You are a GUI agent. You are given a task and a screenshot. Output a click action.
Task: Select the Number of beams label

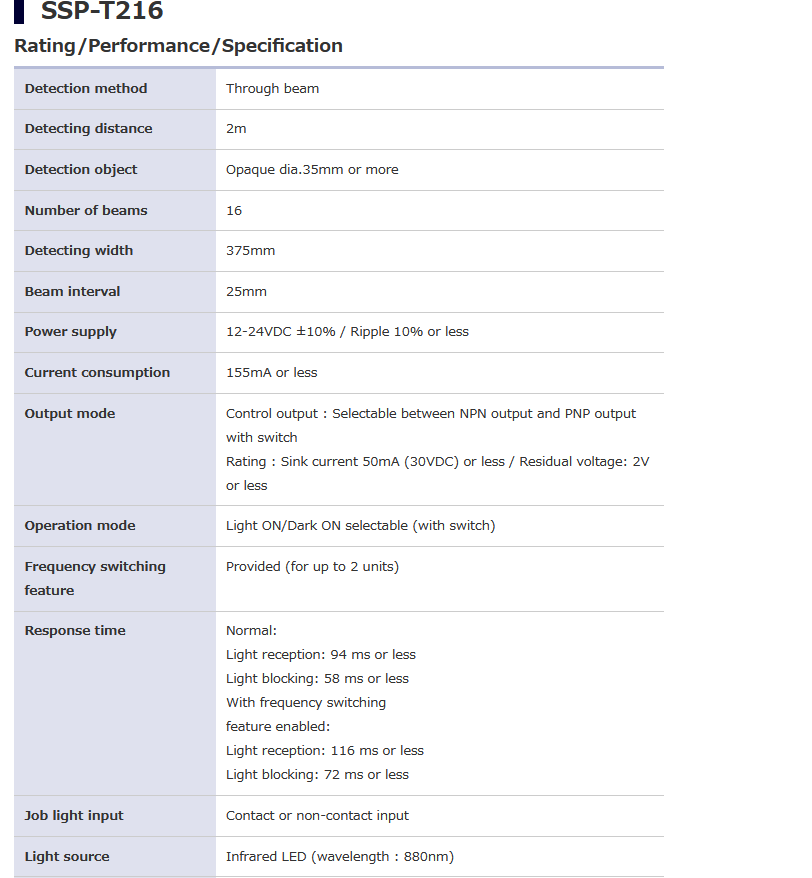(x=86, y=211)
